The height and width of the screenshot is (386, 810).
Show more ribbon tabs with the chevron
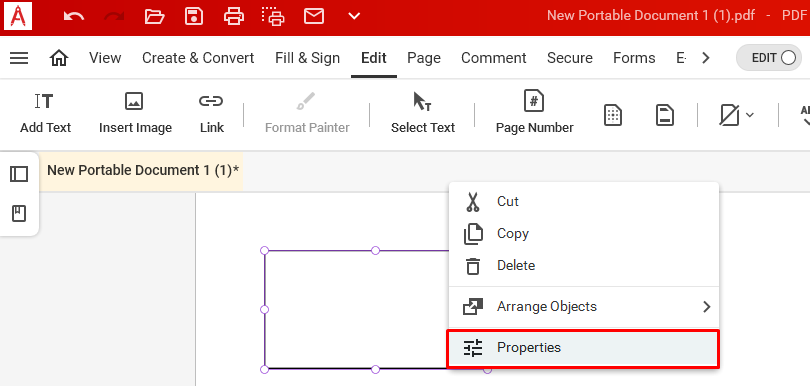(706, 58)
